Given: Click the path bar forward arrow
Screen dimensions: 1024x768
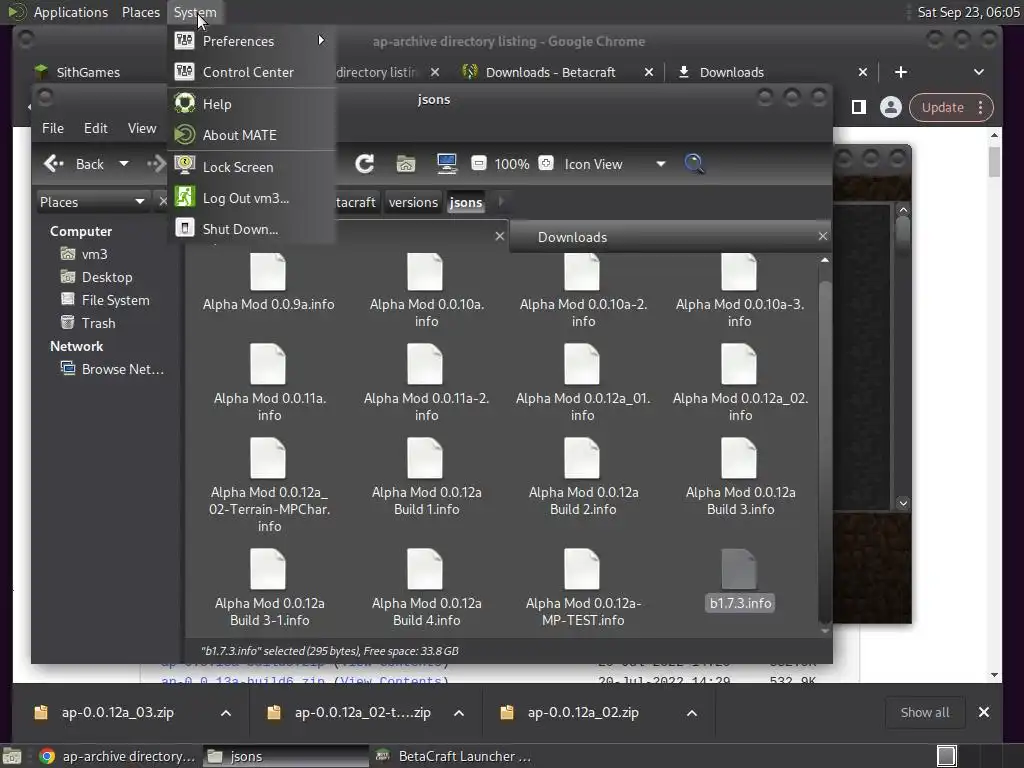Looking at the screenshot, I should coord(501,202).
